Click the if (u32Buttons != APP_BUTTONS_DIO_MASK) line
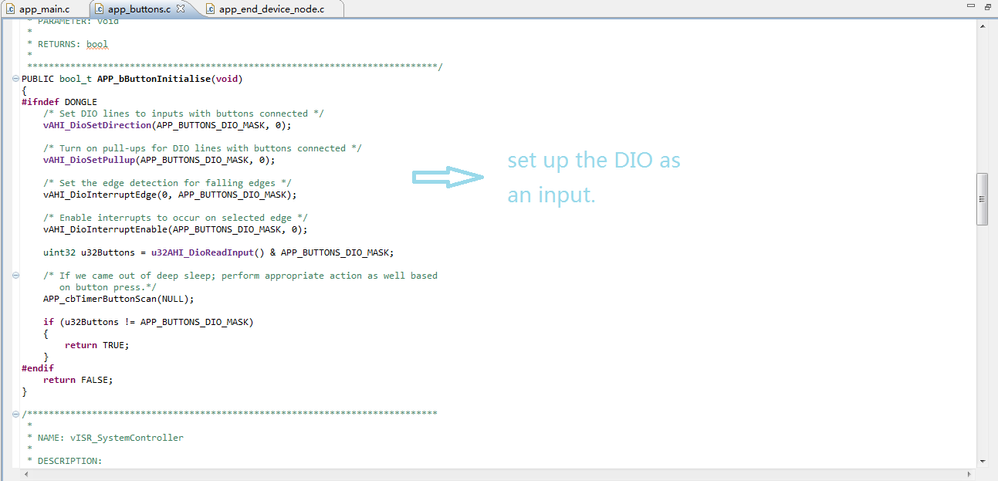998x481 pixels. (148, 322)
